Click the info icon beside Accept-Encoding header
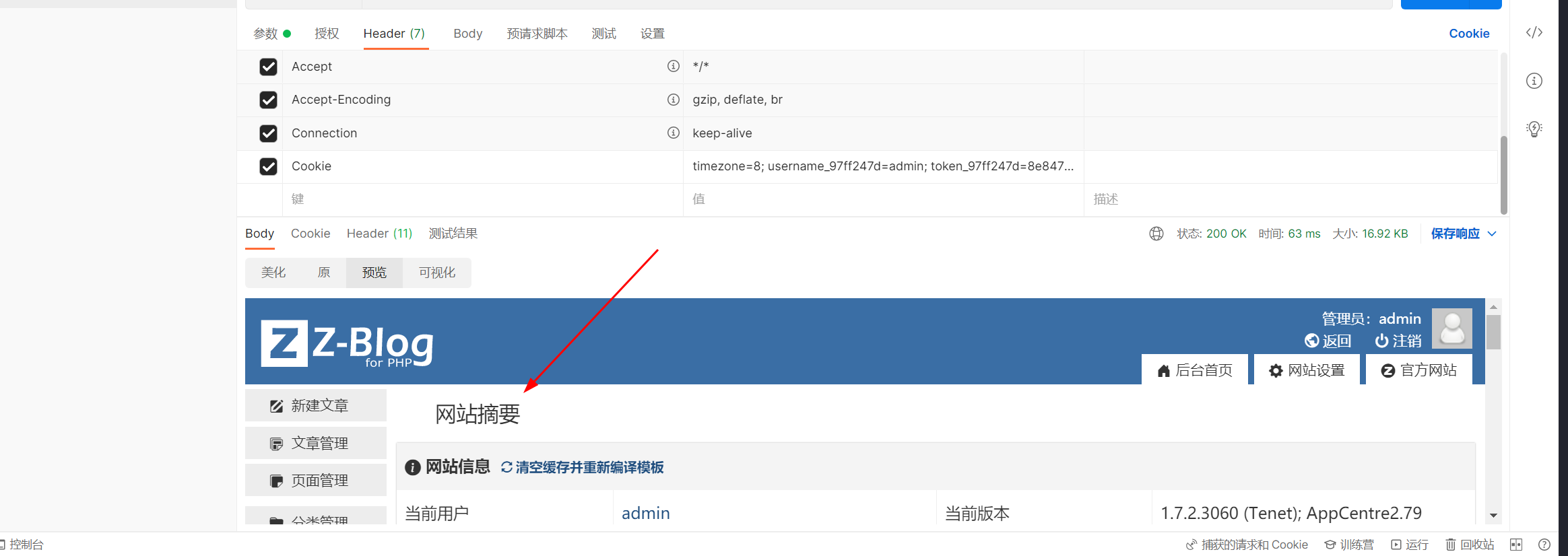Screen dimensions: 1568x556 coord(673,100)
